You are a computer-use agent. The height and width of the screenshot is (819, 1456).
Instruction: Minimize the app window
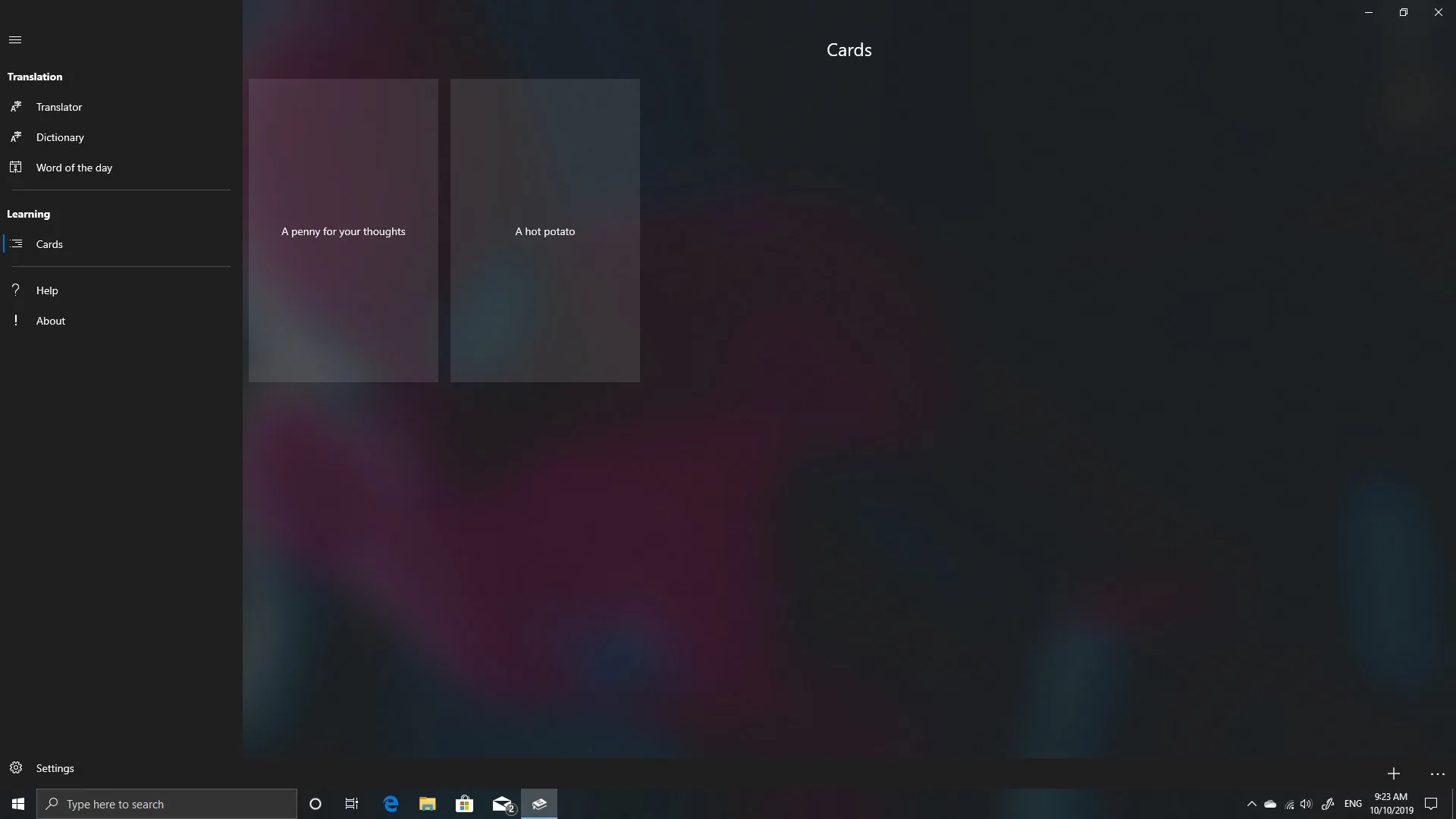pyautogui.click(x=1369, y=12)
